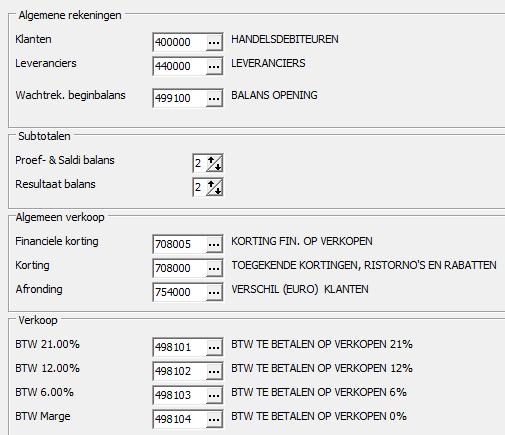
Task: Adjust Proef- & Saldi balans spinner
Action: coord(214,163)
